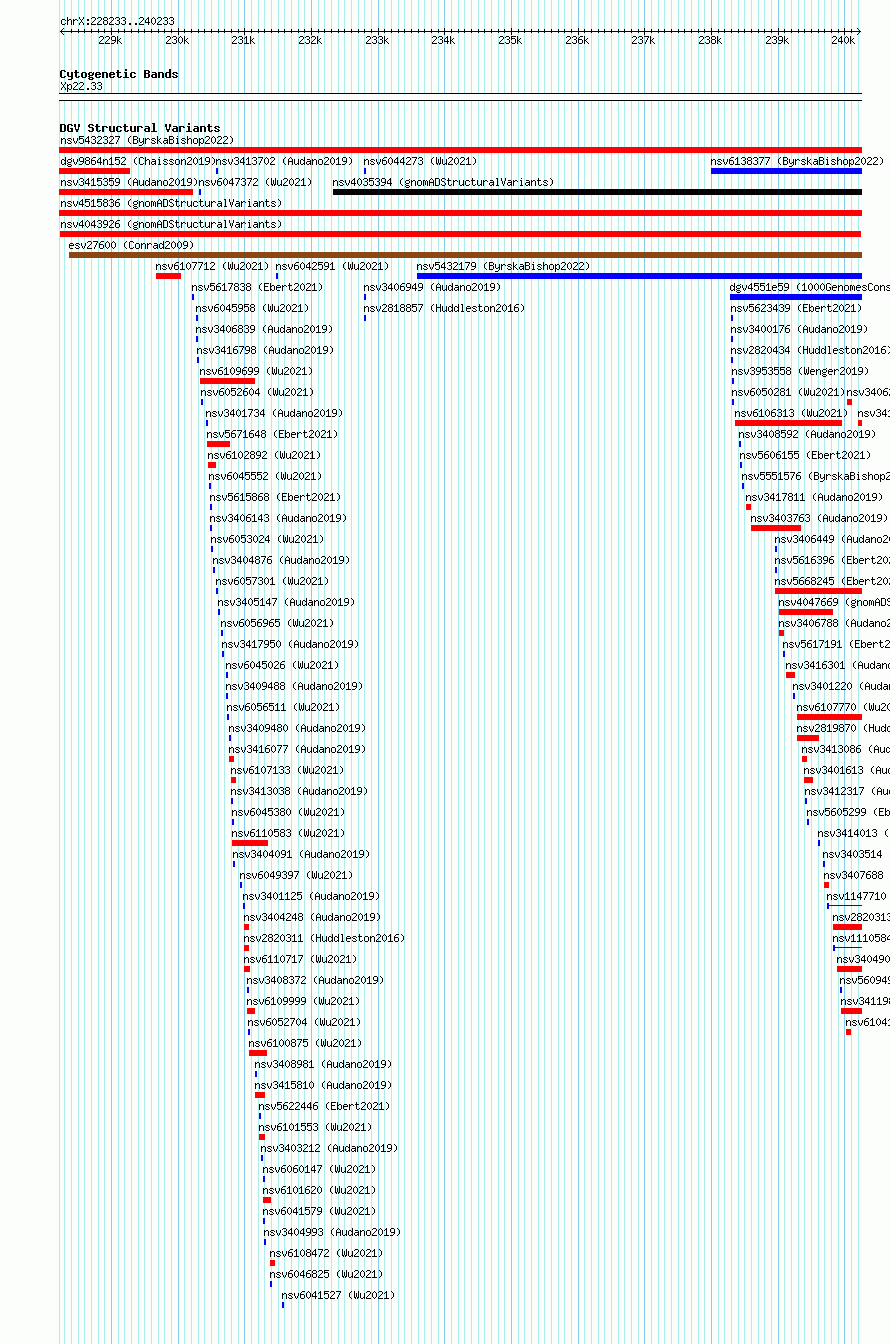Viewport: 890px width, 1344px height.
Task: Open nsv2820311 (Huddleston2016) variant label
Action: (324, 938)
